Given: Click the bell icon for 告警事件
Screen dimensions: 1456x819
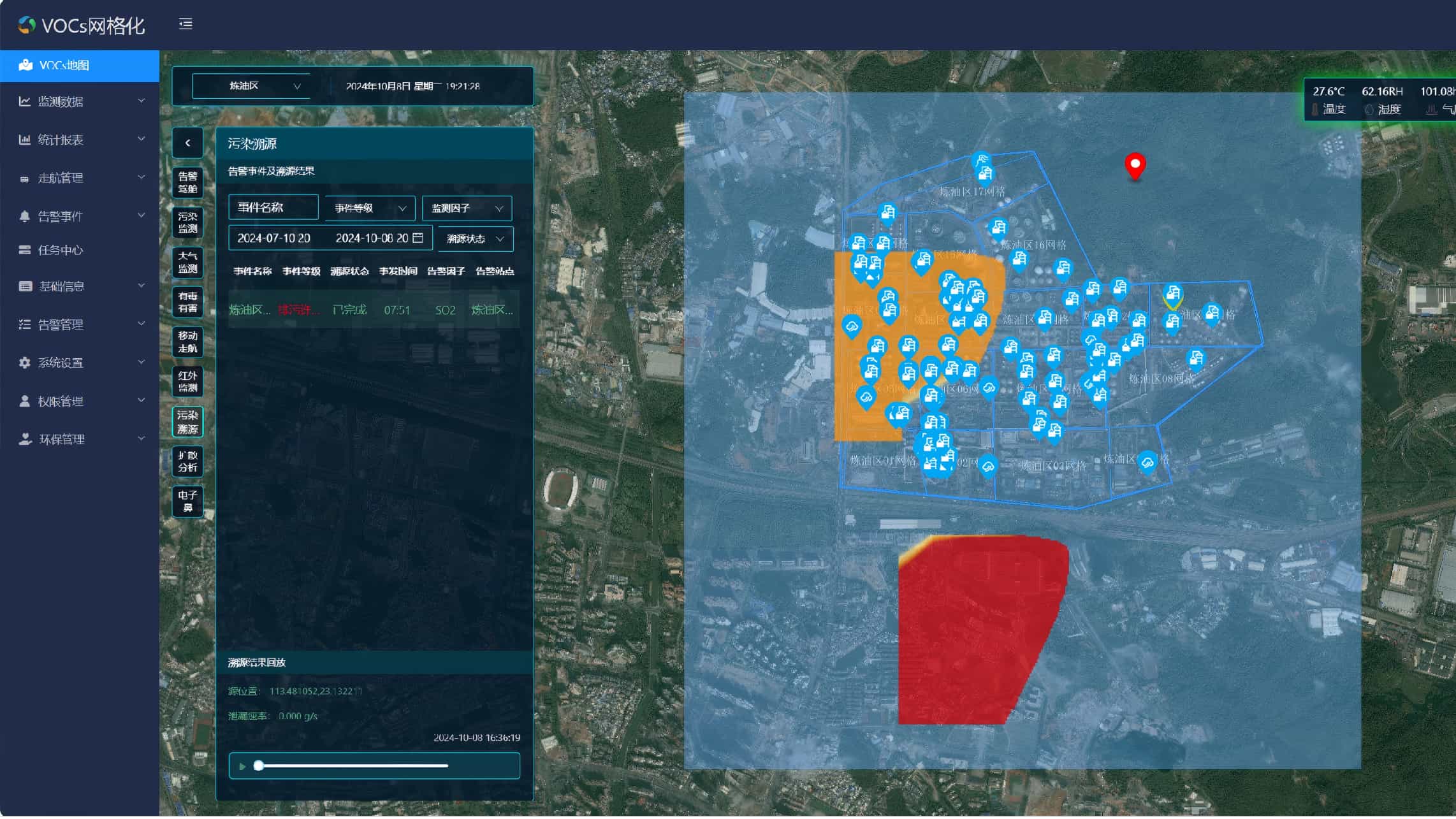Looking at the screenshot, I should [x=25, y=217].
